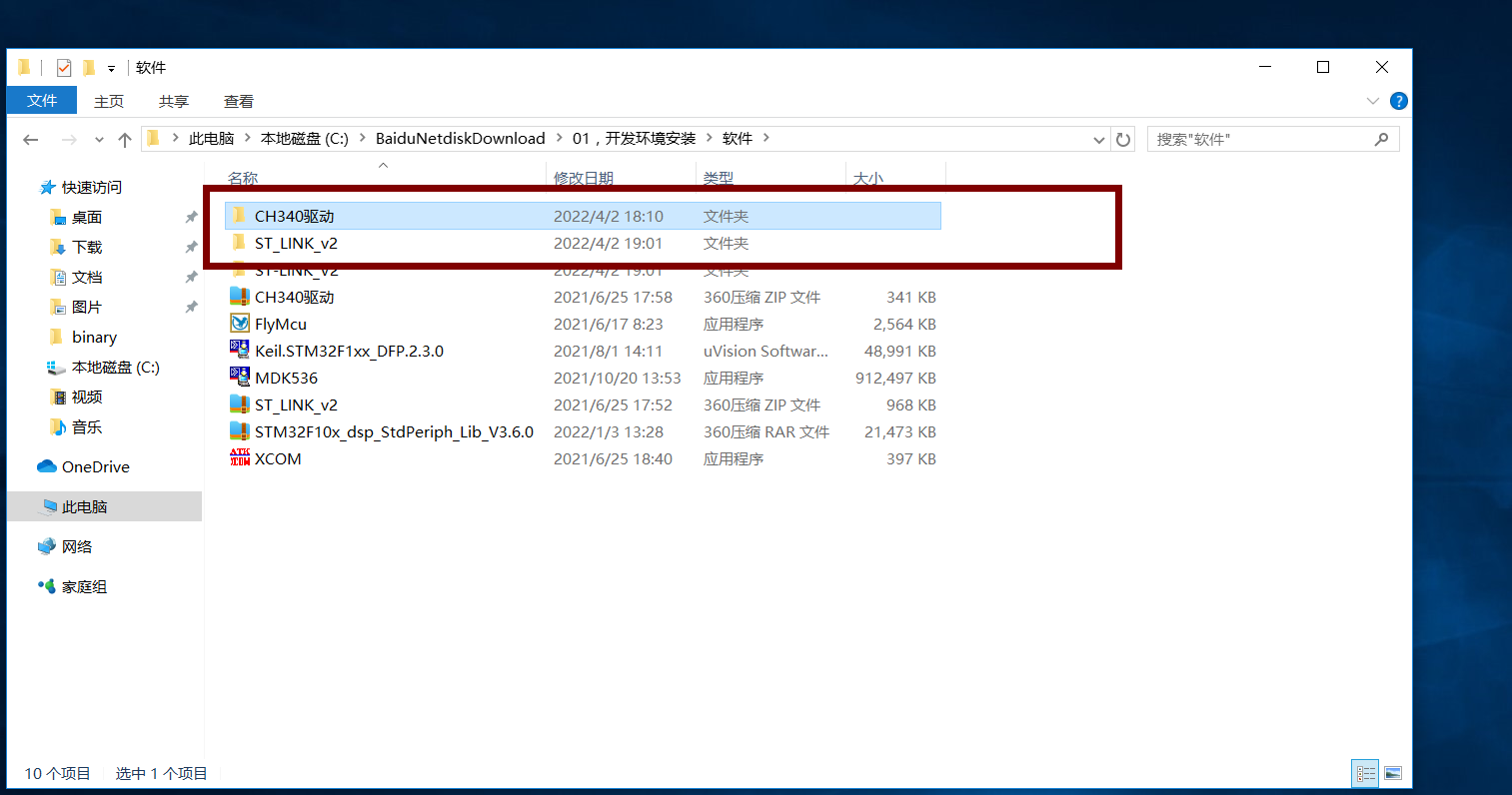Open the recent locations dropdown arrow

pyautogui.click(x=99, y=140)
